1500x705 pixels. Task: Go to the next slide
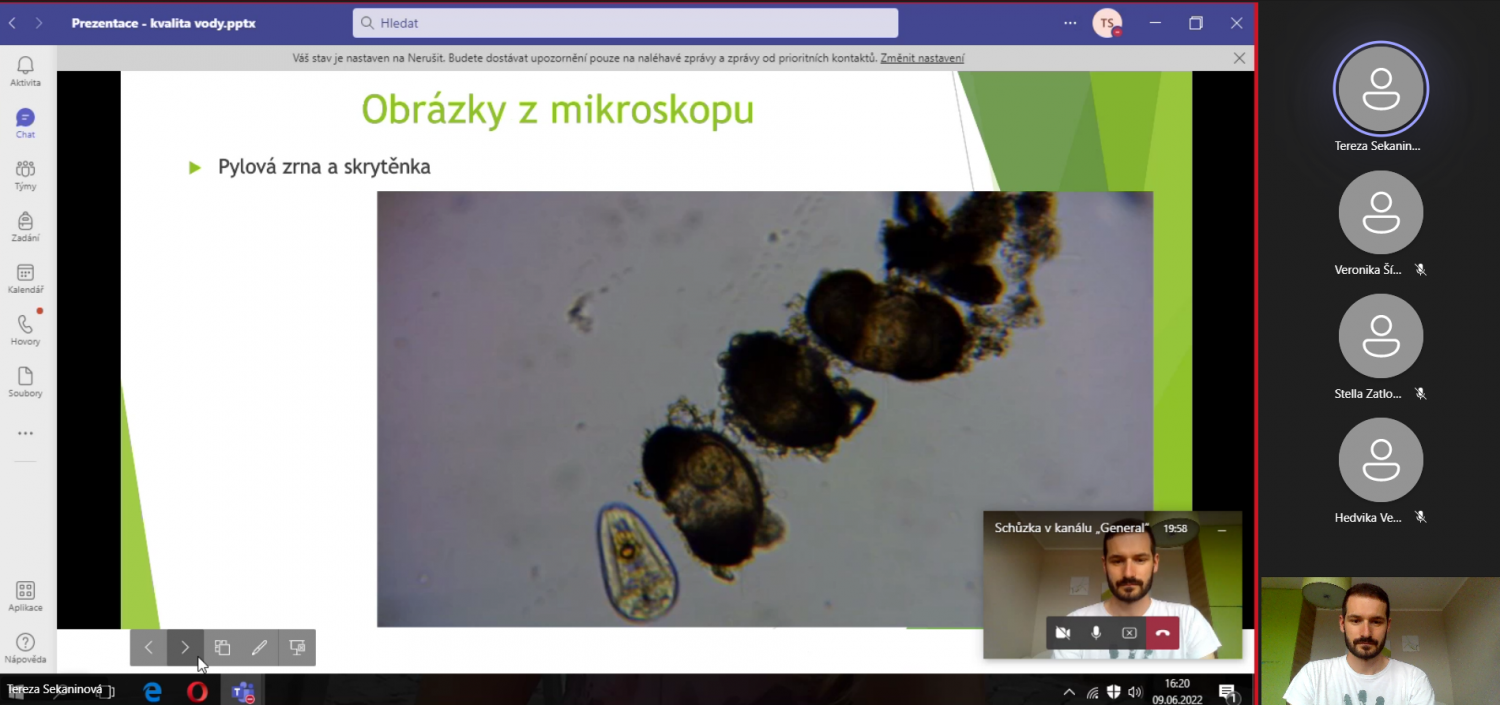click(x=185, y=648)
